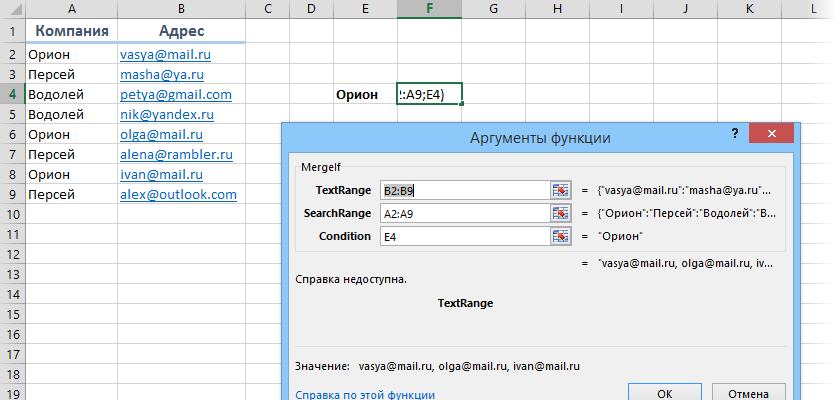Click the Компания header cell
This screenshot has width=836, height=400.
coord(72,31)
